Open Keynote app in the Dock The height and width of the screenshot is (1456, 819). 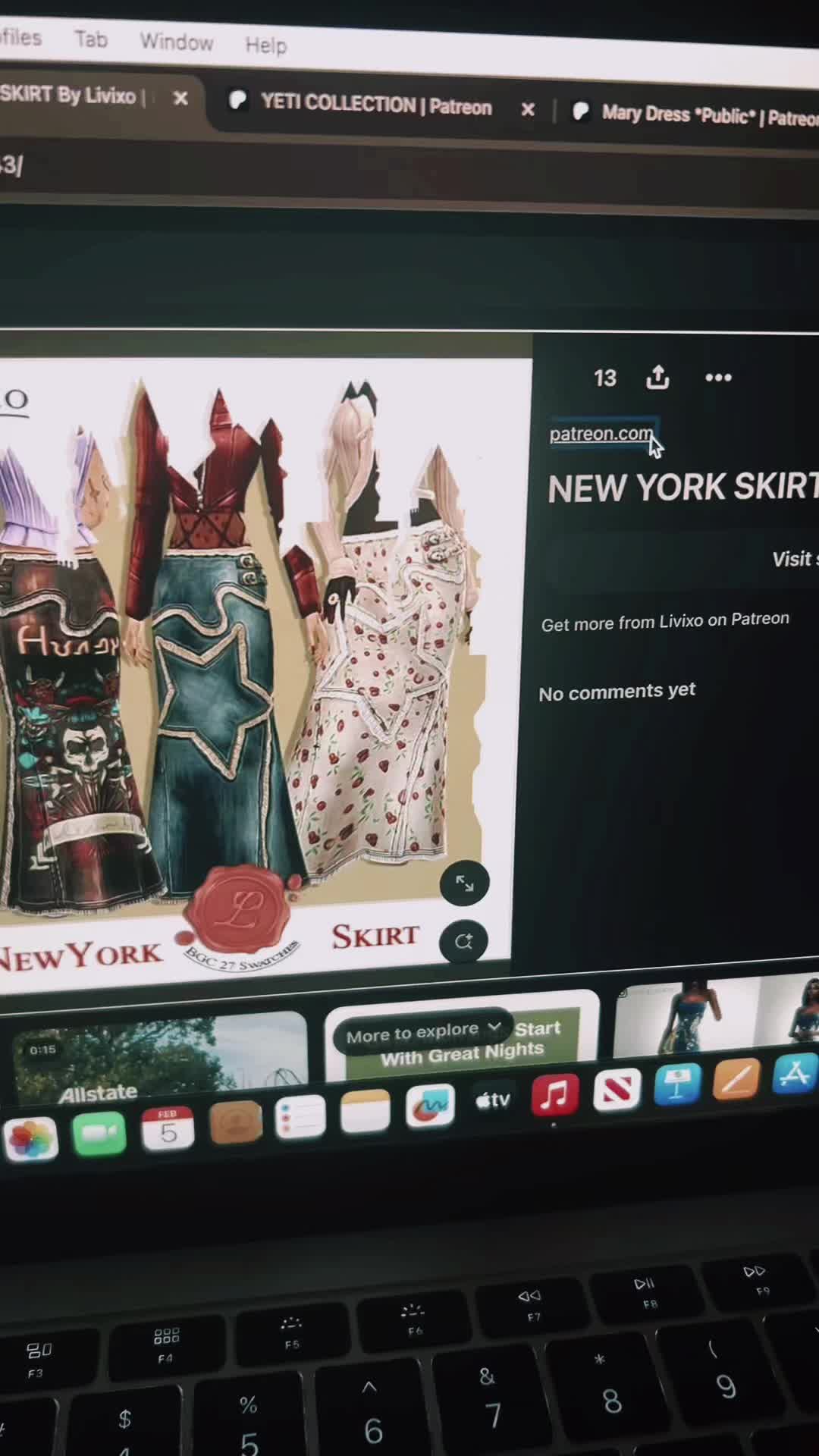[x=677, y=1084]
